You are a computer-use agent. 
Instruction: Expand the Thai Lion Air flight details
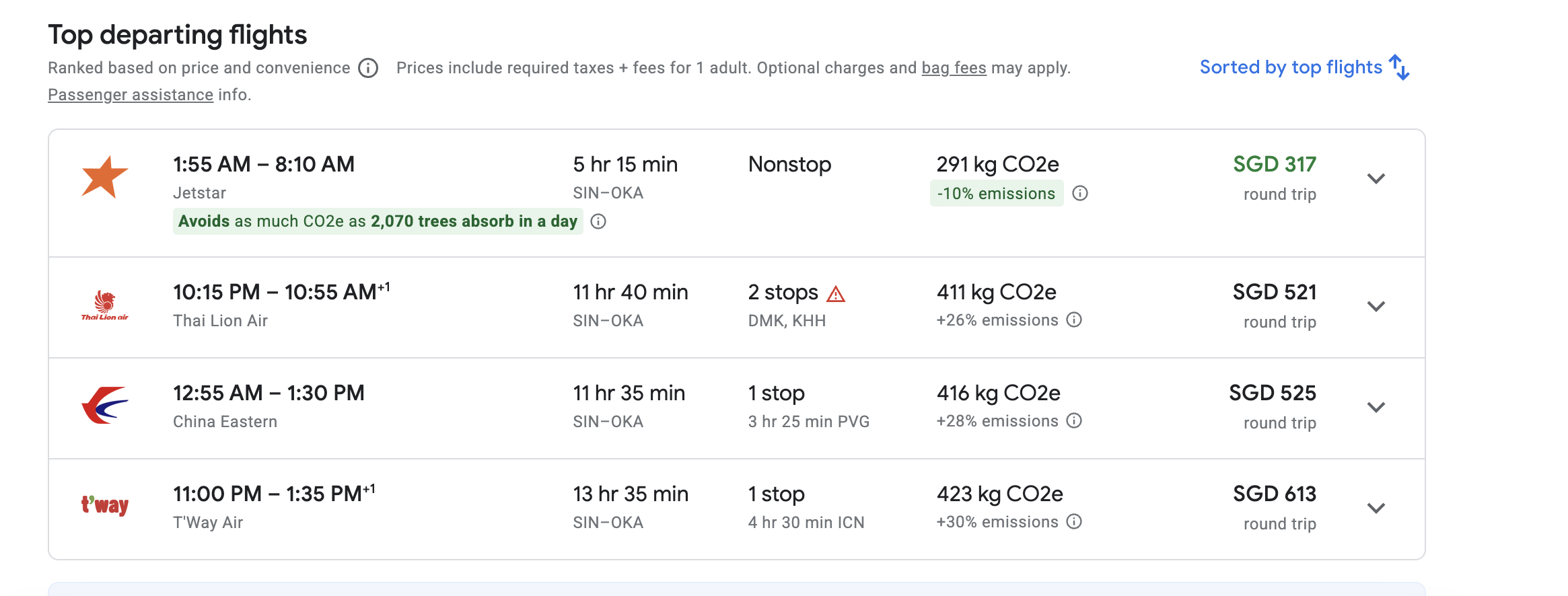(1376, 306)
